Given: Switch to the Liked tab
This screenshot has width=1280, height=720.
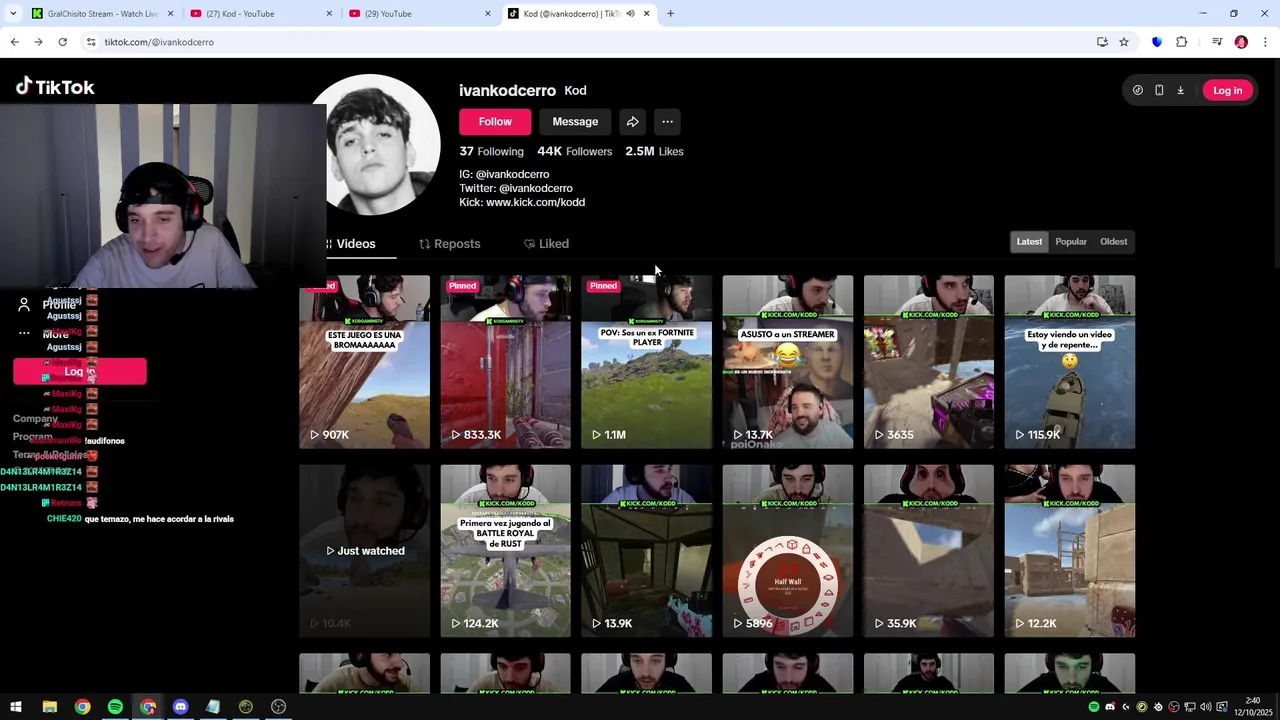Looking at the screenshot, I should pos(546,244).
